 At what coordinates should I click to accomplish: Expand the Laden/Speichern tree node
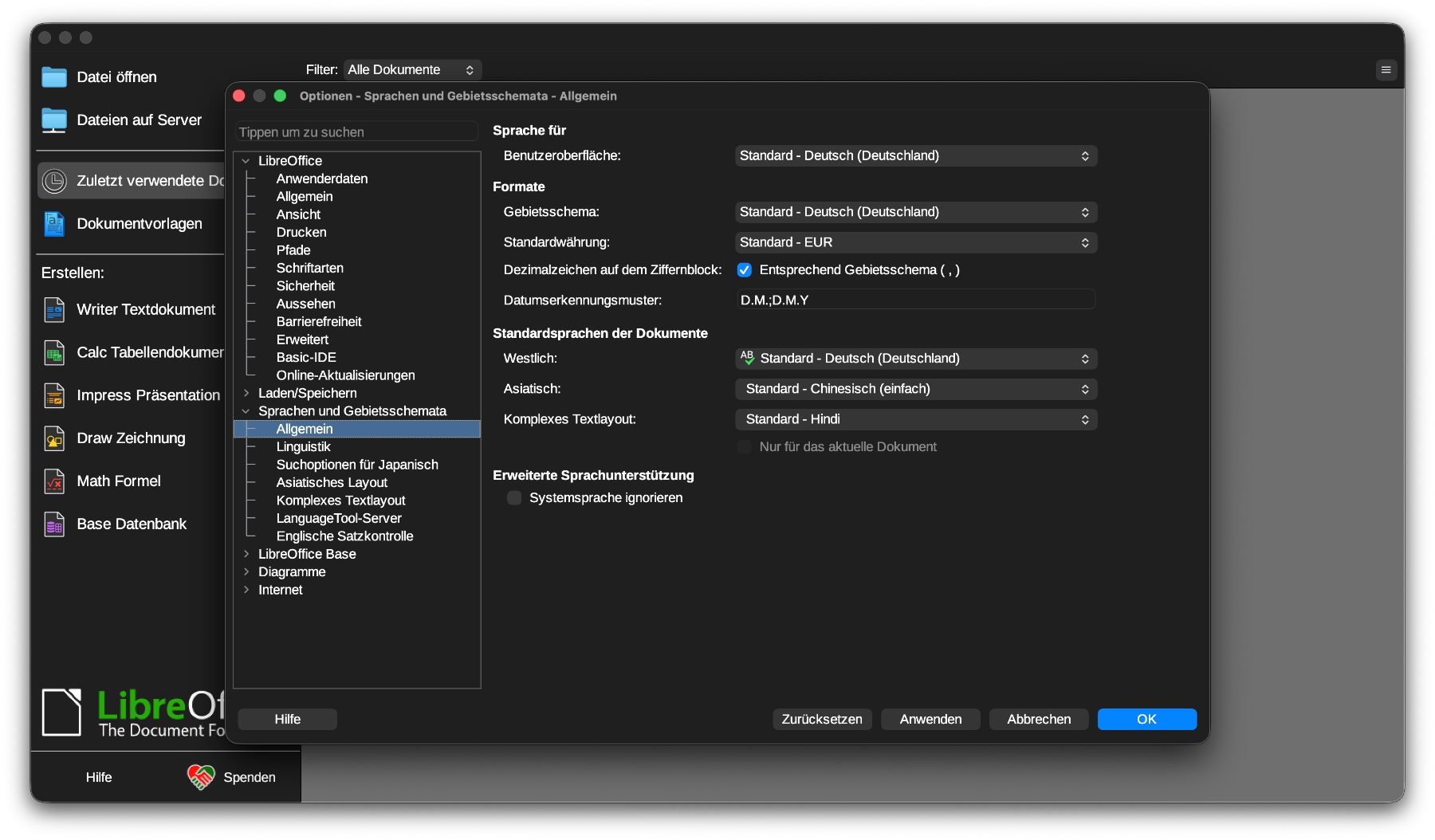point(246,393)
